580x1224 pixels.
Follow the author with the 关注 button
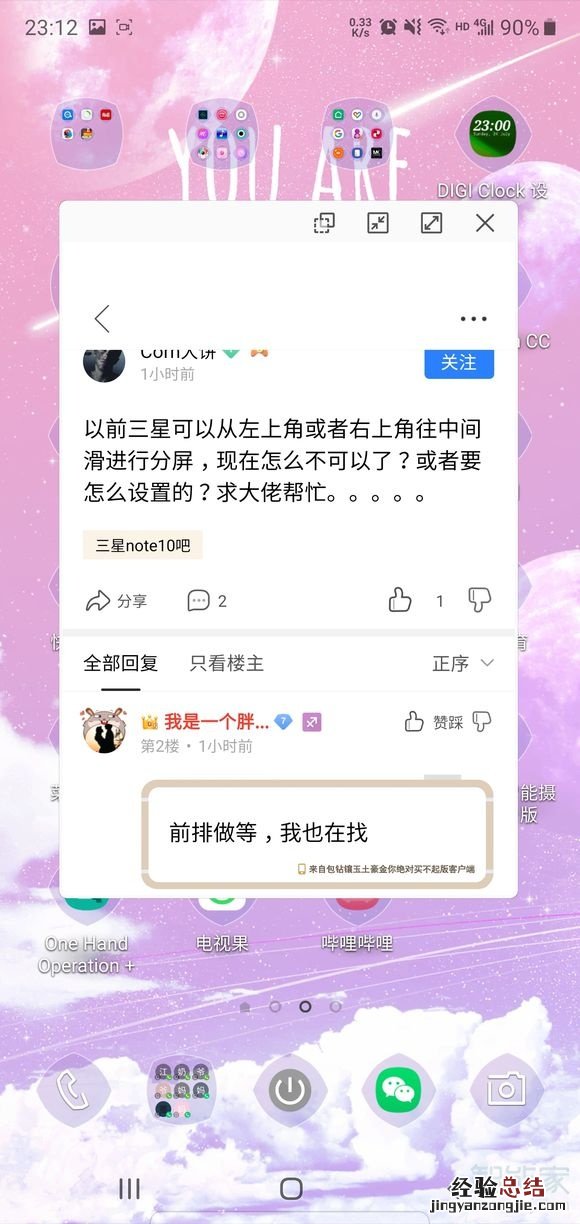tap(459, 362)
